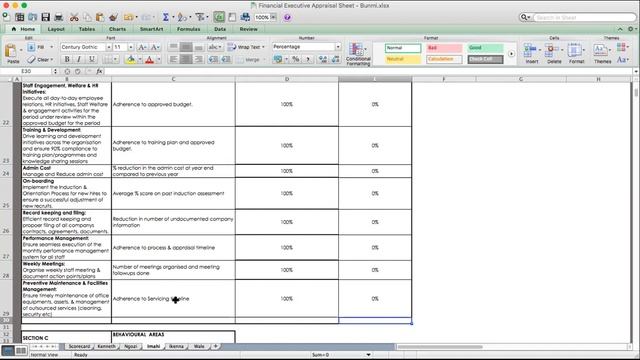
Task: Switch to the Layout ribbon tab
Action: [56, 29]
